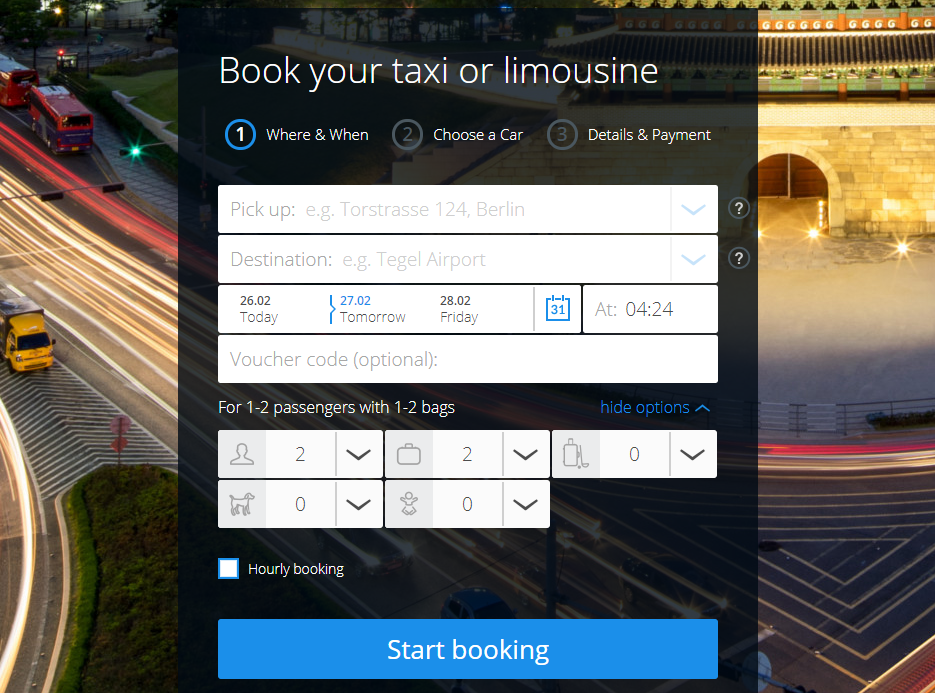Viewport: 935px width, 693px height.
Task: Open the calendar date picker icon
Action: click(558, 308)
